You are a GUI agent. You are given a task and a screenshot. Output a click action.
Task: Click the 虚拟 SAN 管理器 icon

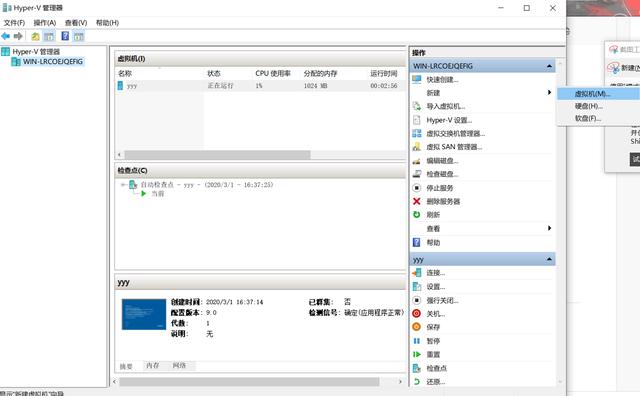[416, 147]
